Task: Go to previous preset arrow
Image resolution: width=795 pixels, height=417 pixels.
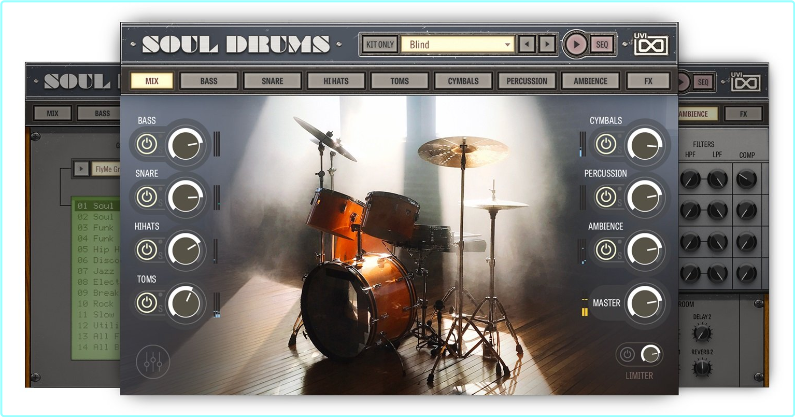Action: pyautogui.click(x=527, y=44)
